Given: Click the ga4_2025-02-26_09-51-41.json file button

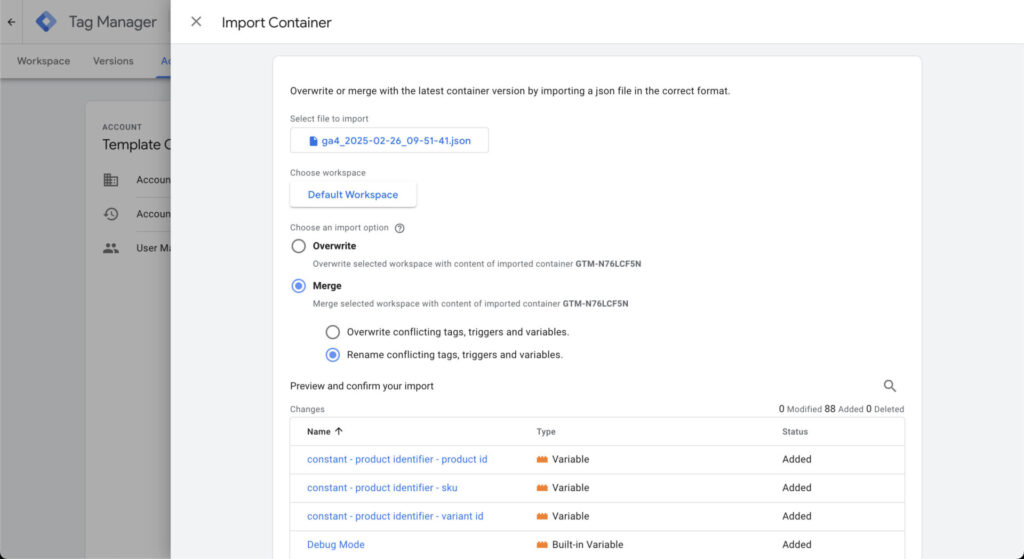Looking at the screenshot, I should tap(389, 141).
